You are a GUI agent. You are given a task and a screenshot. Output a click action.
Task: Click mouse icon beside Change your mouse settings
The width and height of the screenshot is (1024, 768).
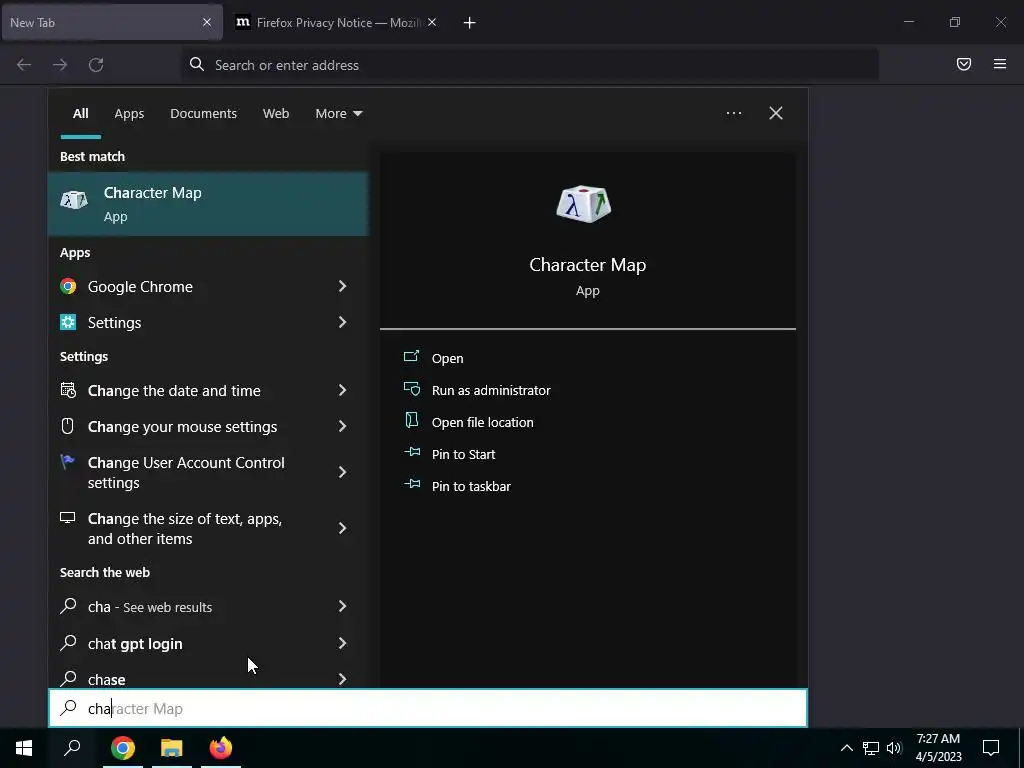(x=67, y=426)
